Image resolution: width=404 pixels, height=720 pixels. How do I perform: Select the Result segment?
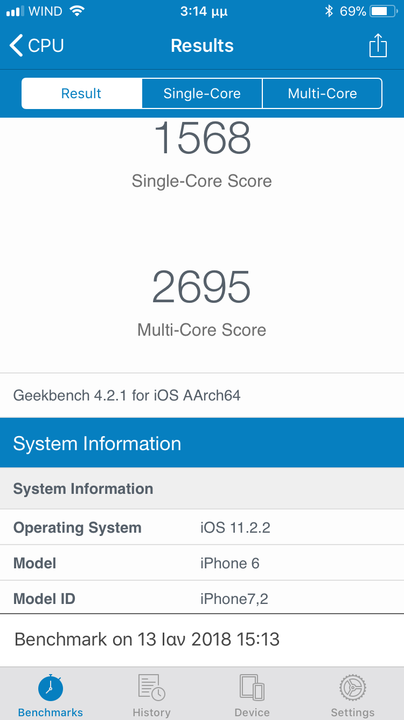(81, 93)
